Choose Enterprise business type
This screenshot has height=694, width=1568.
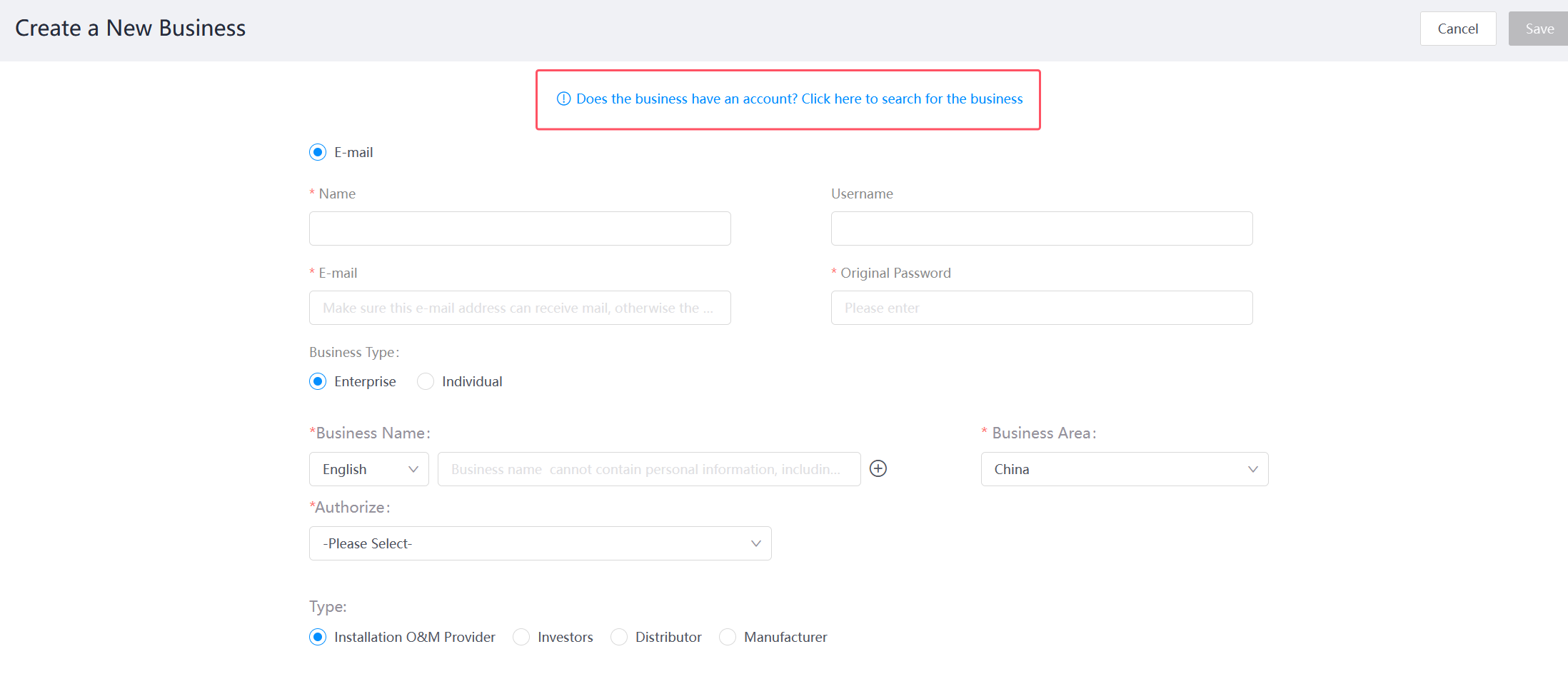coord(318,381)
